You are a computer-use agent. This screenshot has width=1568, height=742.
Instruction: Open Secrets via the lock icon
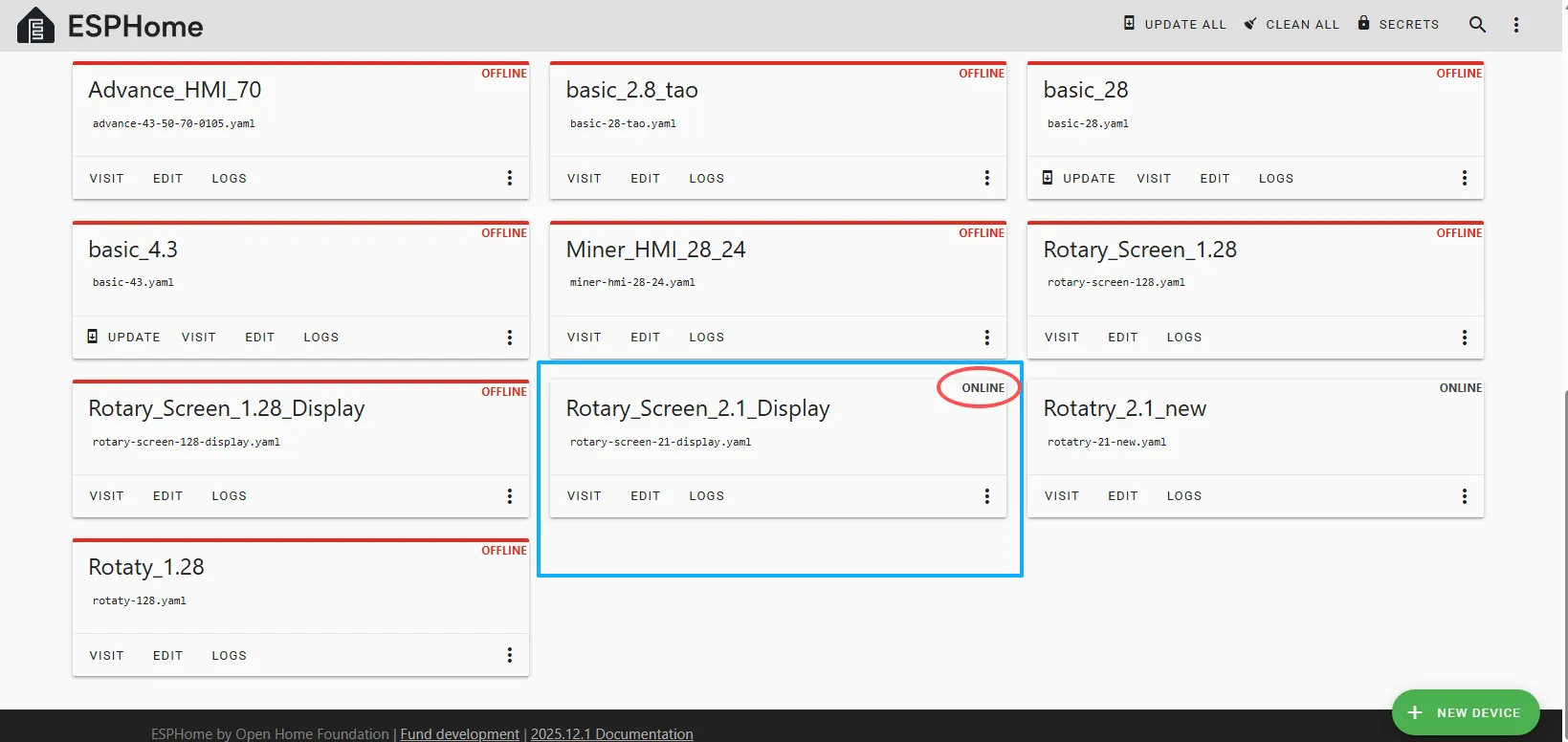(x=1363, y=23)
